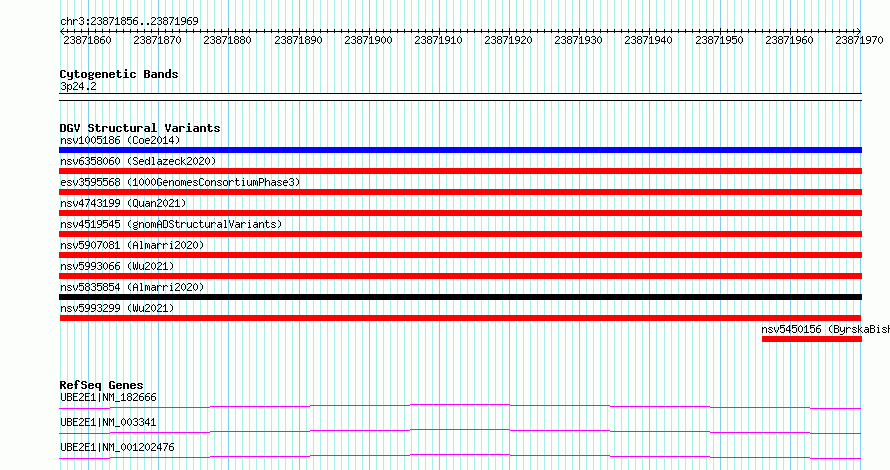Click ruler position 23871900

(368, 40)
